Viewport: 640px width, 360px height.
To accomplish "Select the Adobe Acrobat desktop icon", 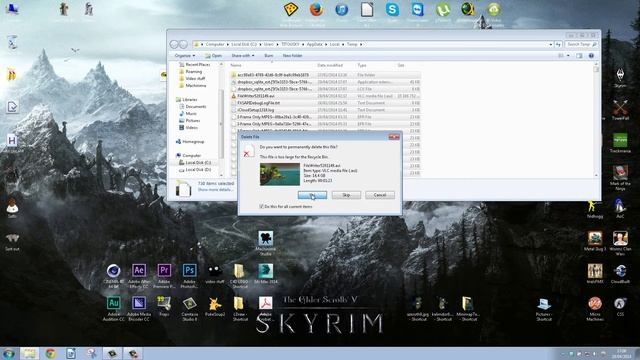I will [265, 303].
